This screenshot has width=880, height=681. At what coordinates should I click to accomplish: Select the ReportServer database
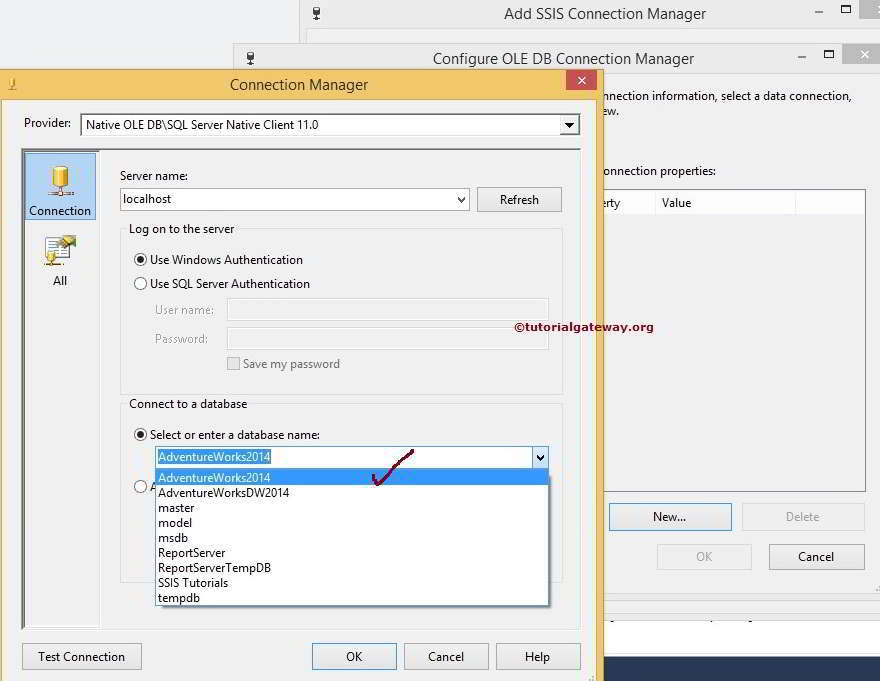(352, 553)
